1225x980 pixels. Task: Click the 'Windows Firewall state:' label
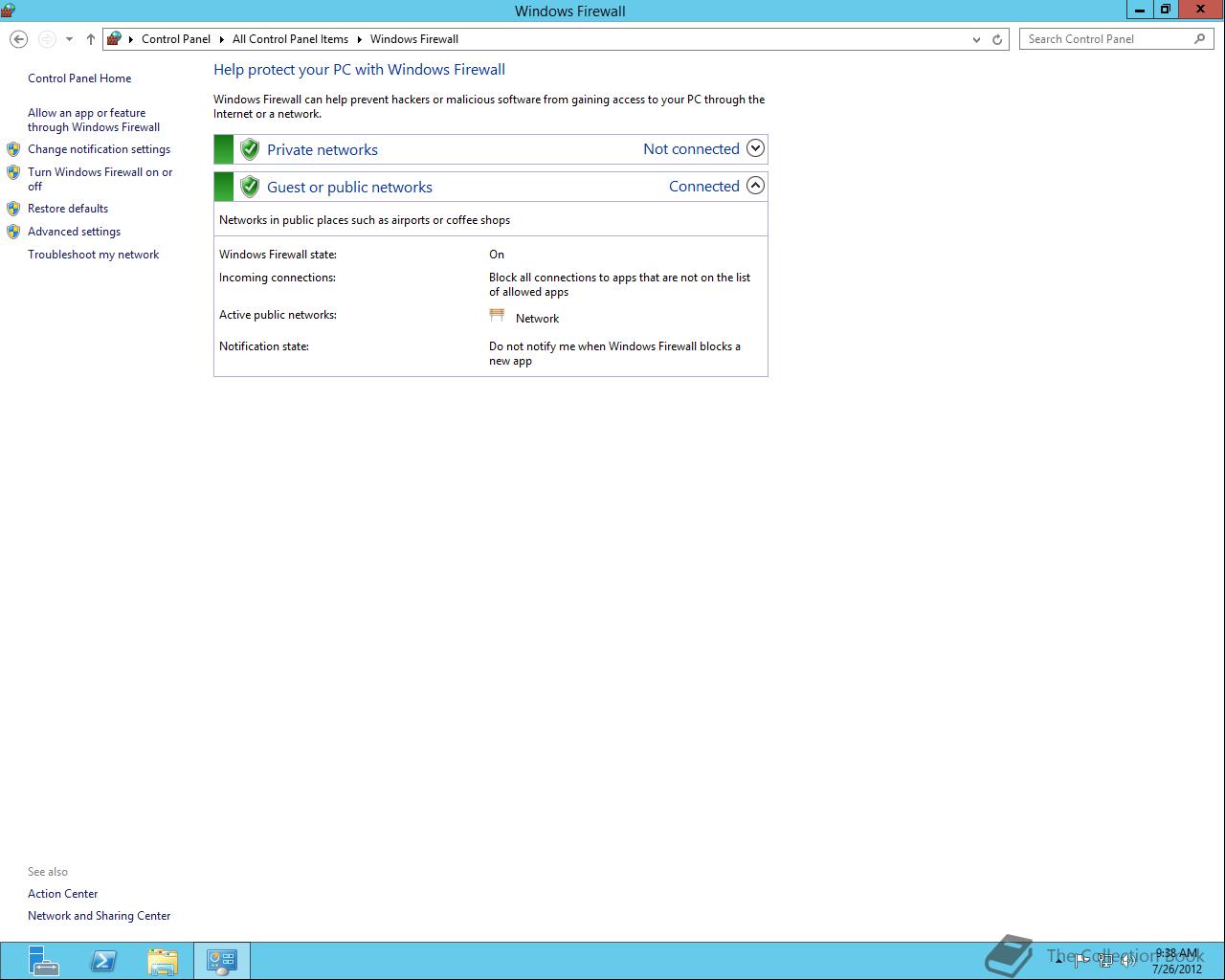click(278, 255)
